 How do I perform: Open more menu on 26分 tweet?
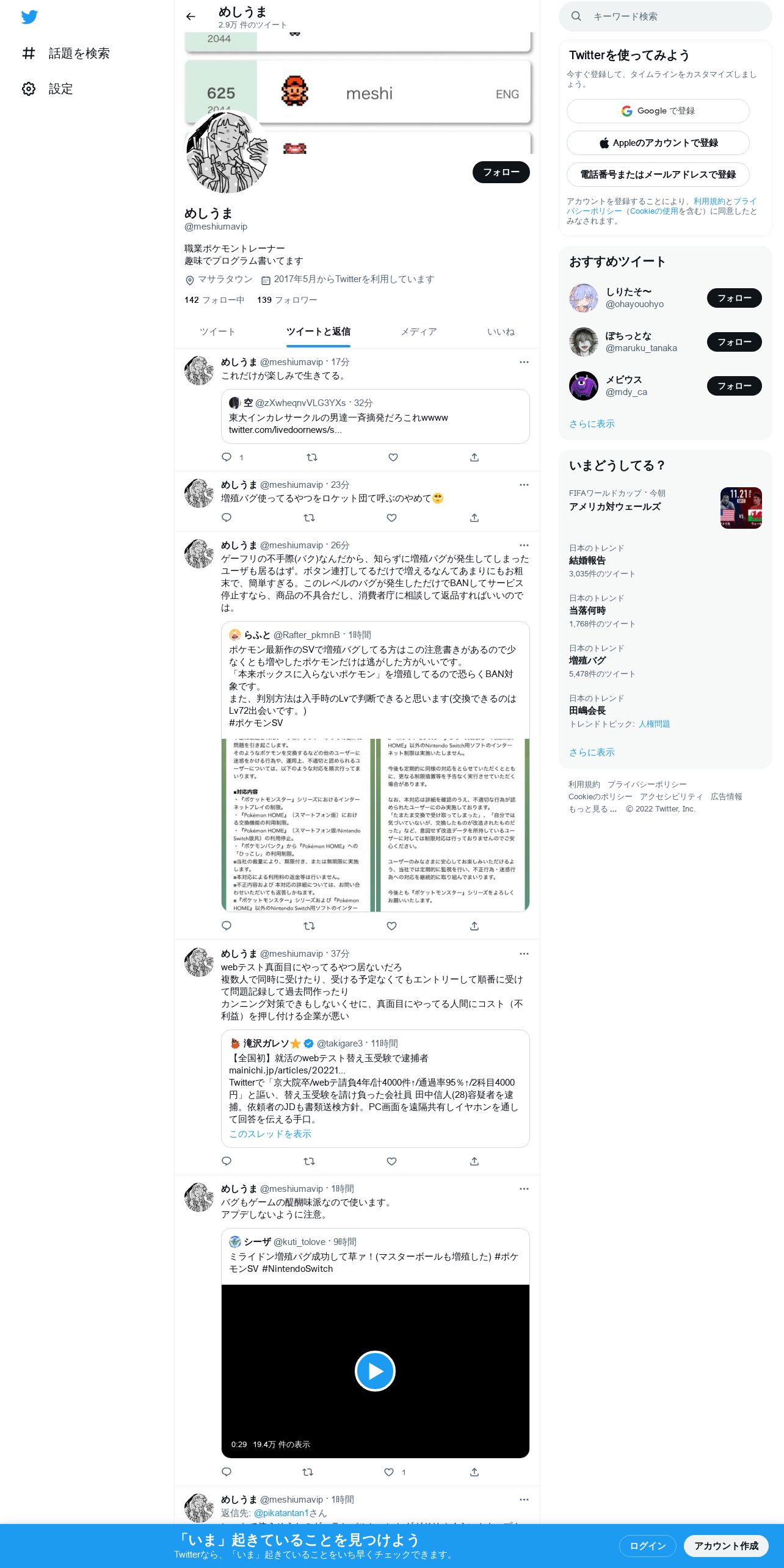[524, 545]
